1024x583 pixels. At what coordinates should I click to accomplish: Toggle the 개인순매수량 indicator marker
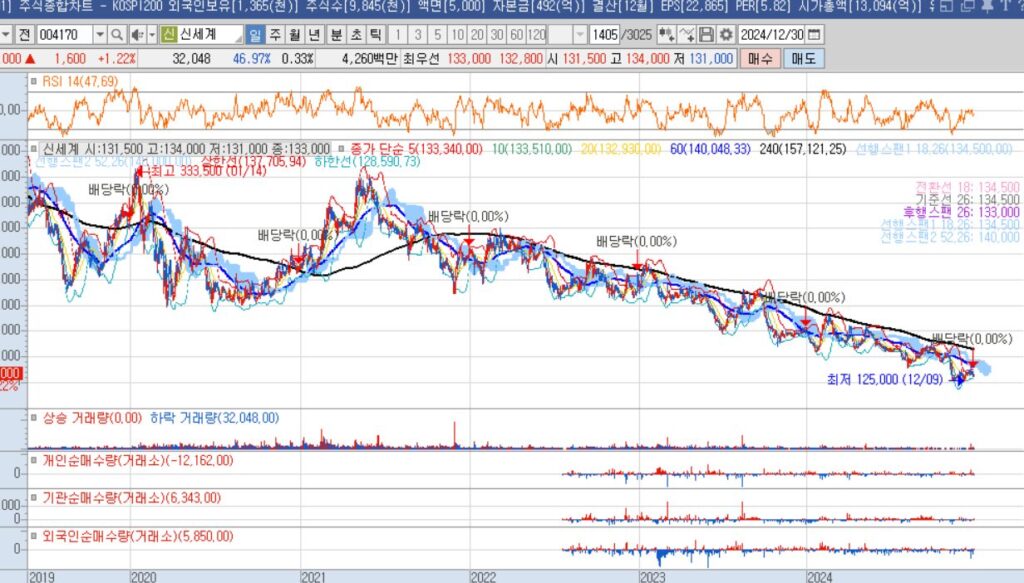[34, 461]
